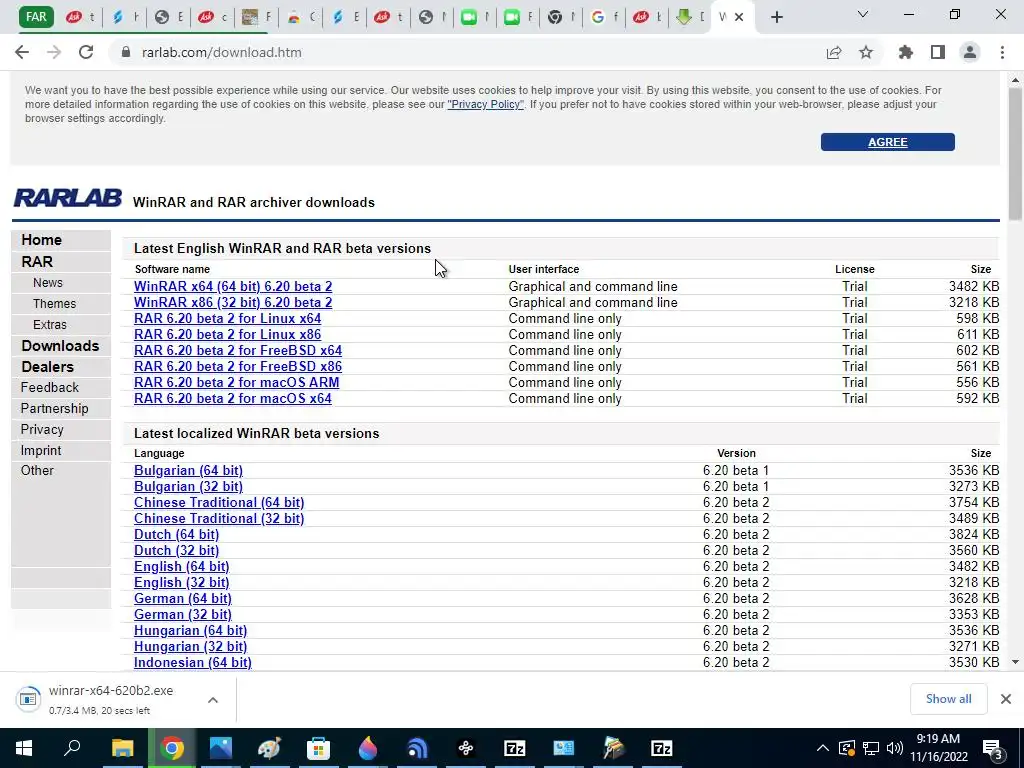Image resolution: width=1024 pixels, height=768 pixels.
Task: Switch to the photo thumbnail tab
Action: [257, 18]
